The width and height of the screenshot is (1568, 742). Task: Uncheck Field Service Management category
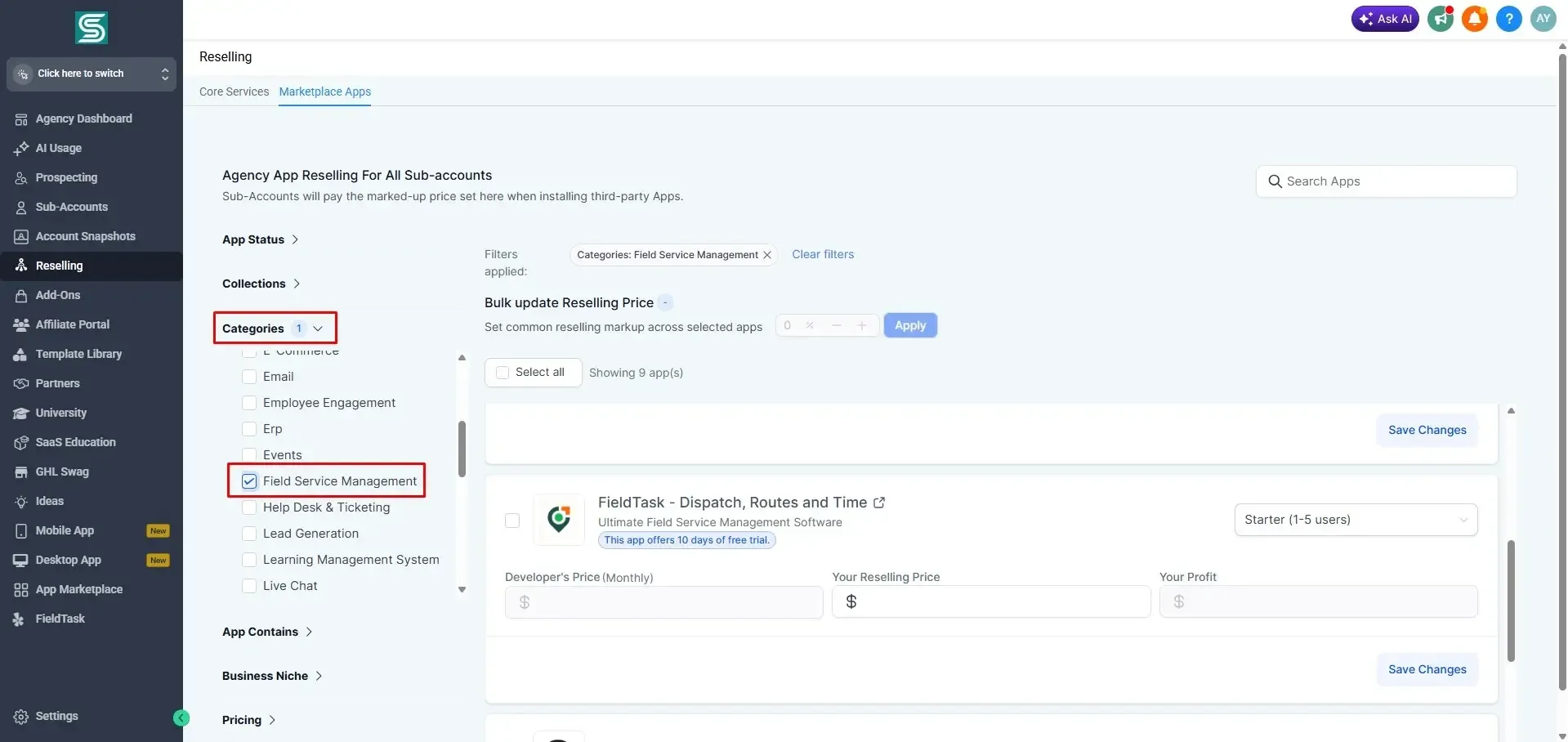[249, 481]
